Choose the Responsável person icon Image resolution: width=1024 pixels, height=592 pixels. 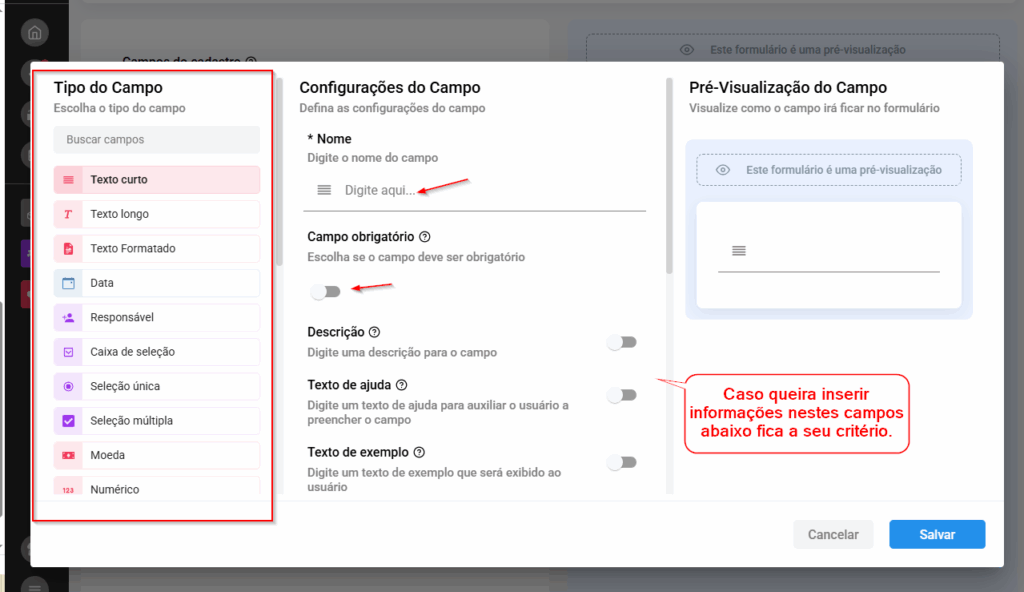tap(68, 317)
